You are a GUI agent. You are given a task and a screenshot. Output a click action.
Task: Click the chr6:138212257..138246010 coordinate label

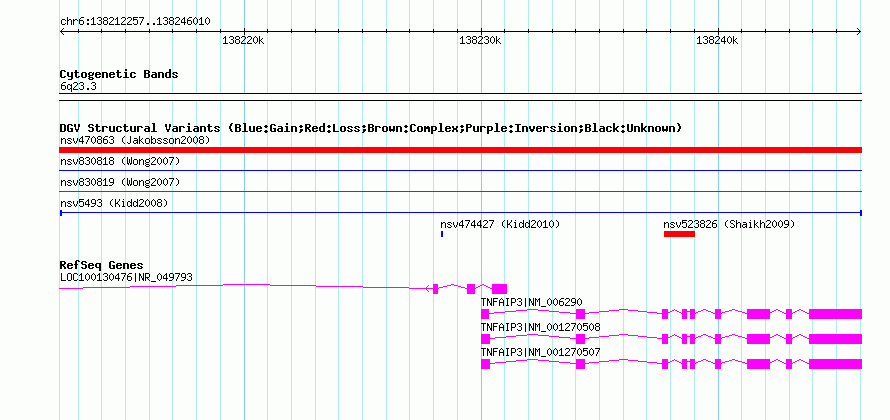[x=135, y=22]
